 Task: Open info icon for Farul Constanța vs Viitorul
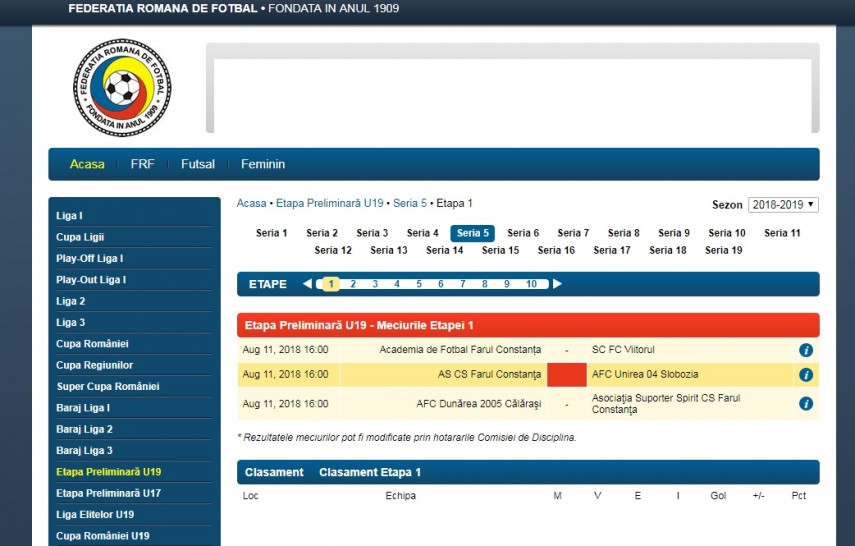click(805, 350)
